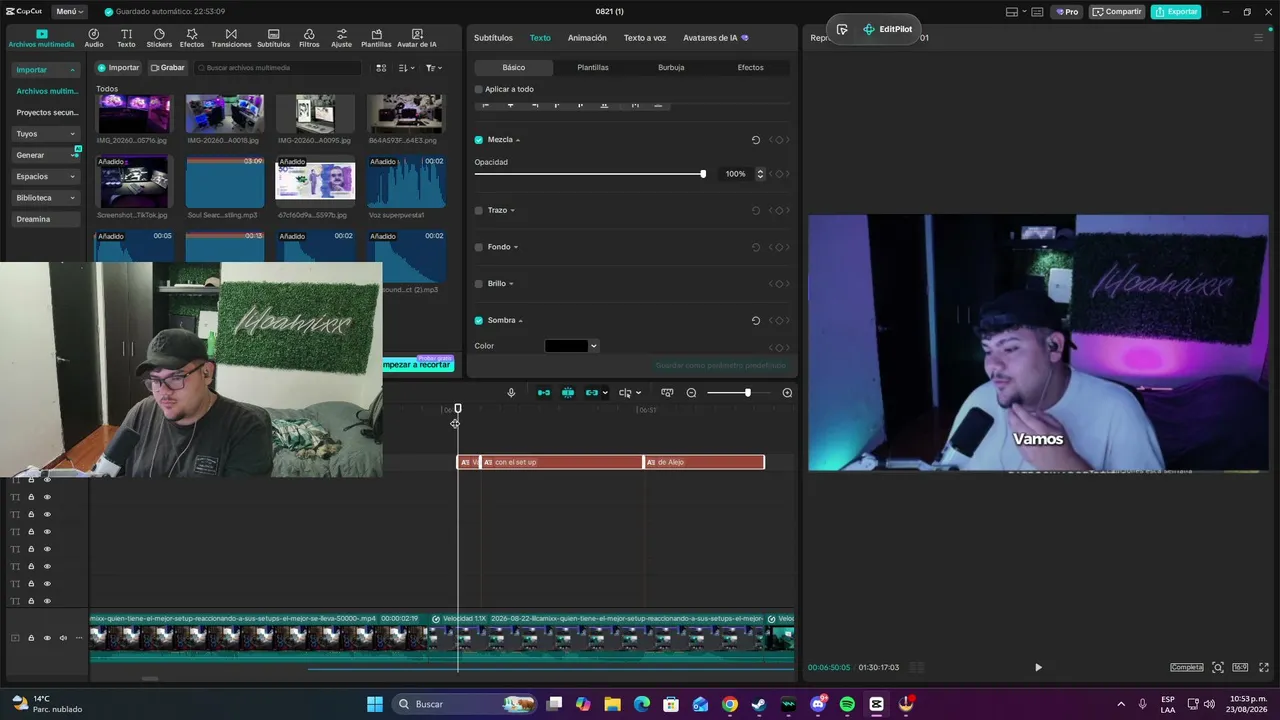This screenshot has height=720, width=1280.
Task: Switch to the Animación tab
Action: (x=587, y=38)
